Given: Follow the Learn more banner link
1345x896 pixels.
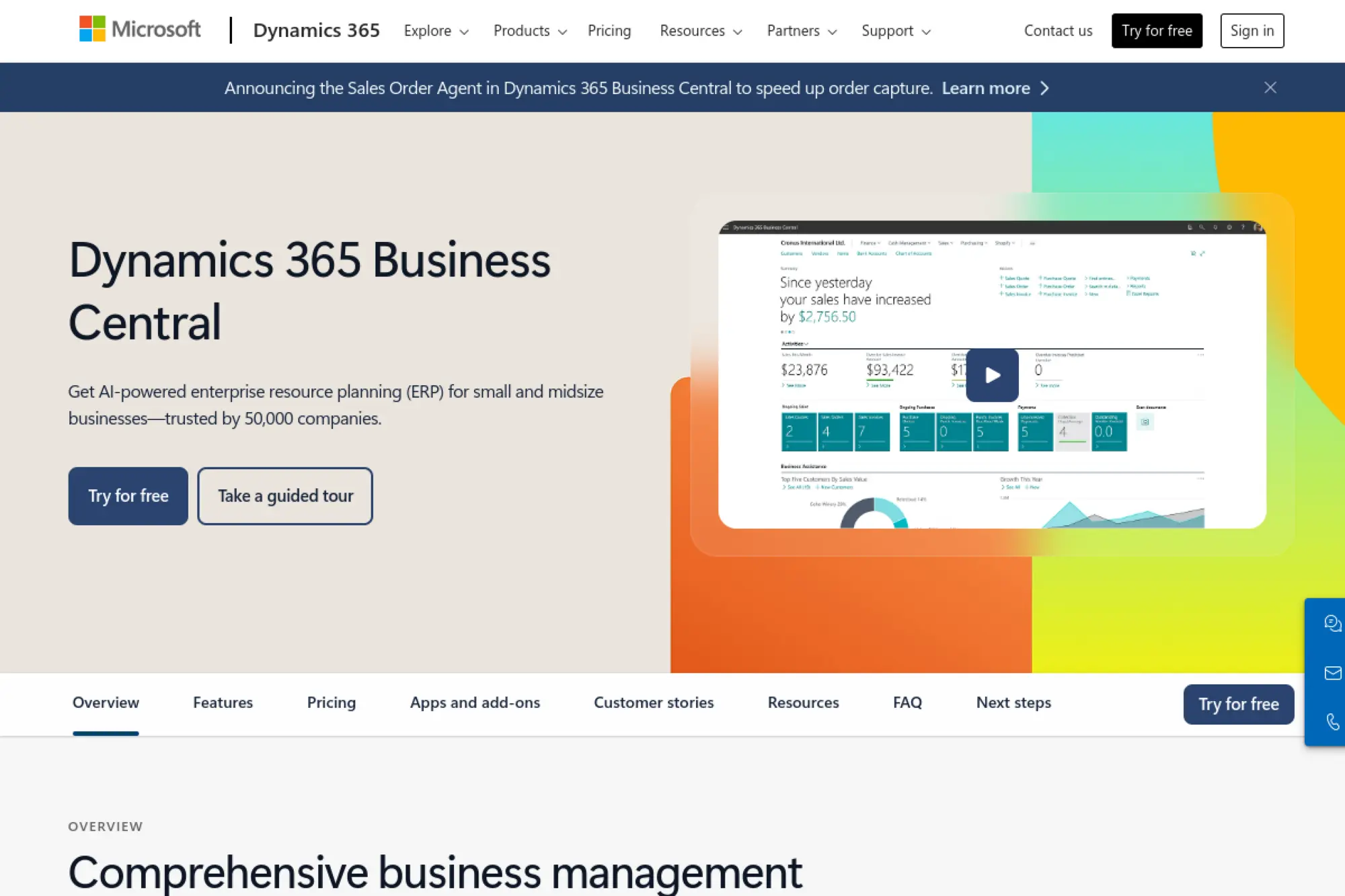Looking at the screenshot, I should (986, 87).
